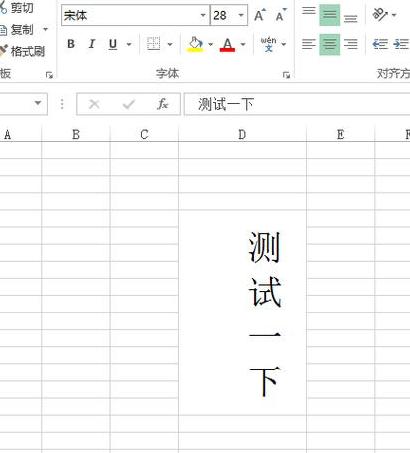Click the formula bar text 测试一下
The height and width of the screenshot is (453, 410).
(x=226, y=104)
